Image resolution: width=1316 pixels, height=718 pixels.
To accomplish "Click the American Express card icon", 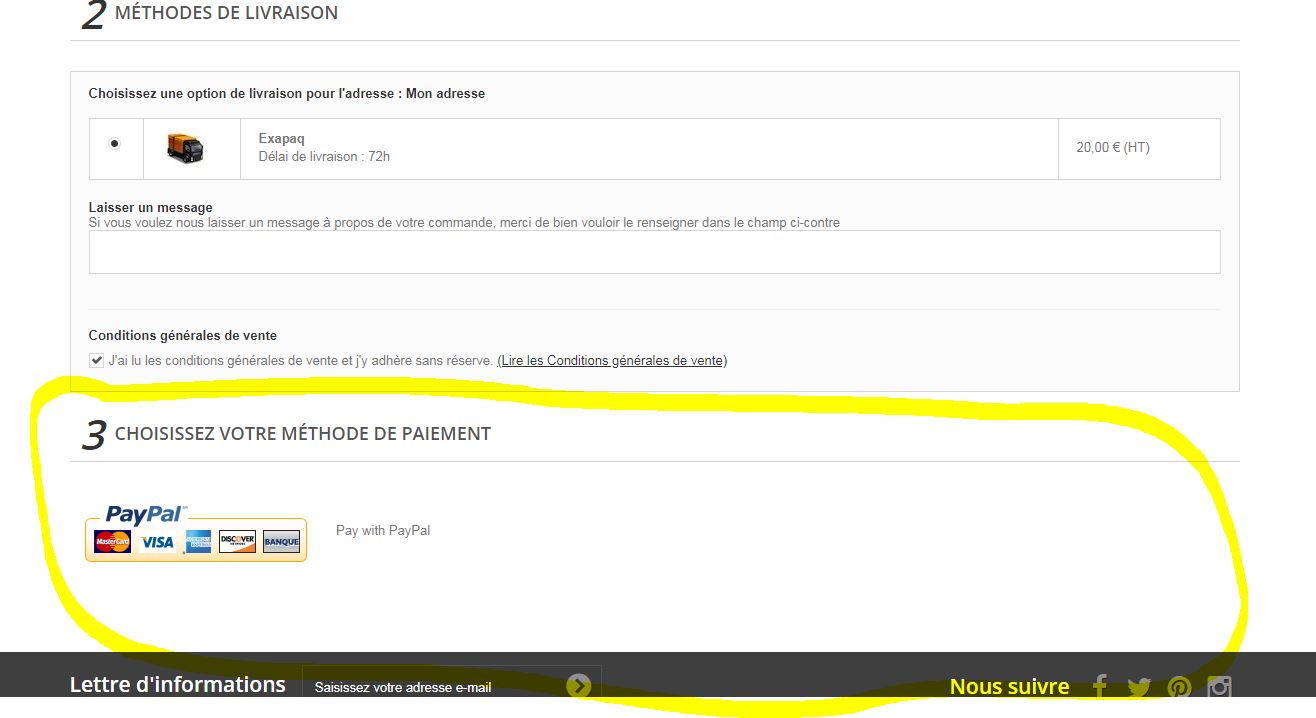I will click(x=198, y=542).
